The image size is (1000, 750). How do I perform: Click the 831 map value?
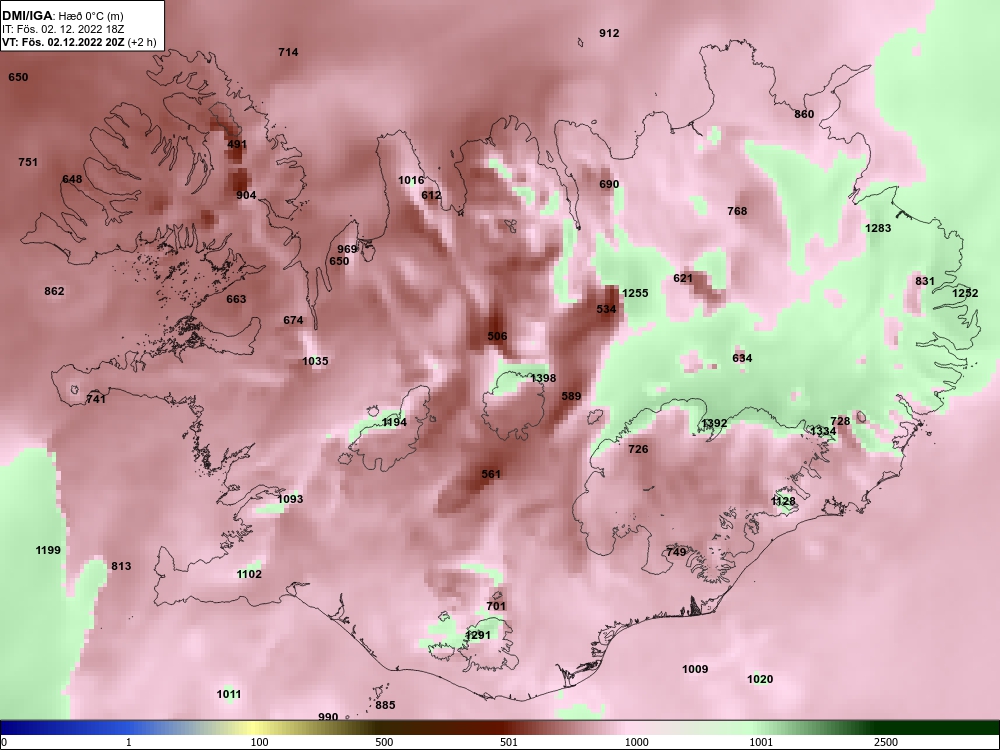[x=925, y=281]
